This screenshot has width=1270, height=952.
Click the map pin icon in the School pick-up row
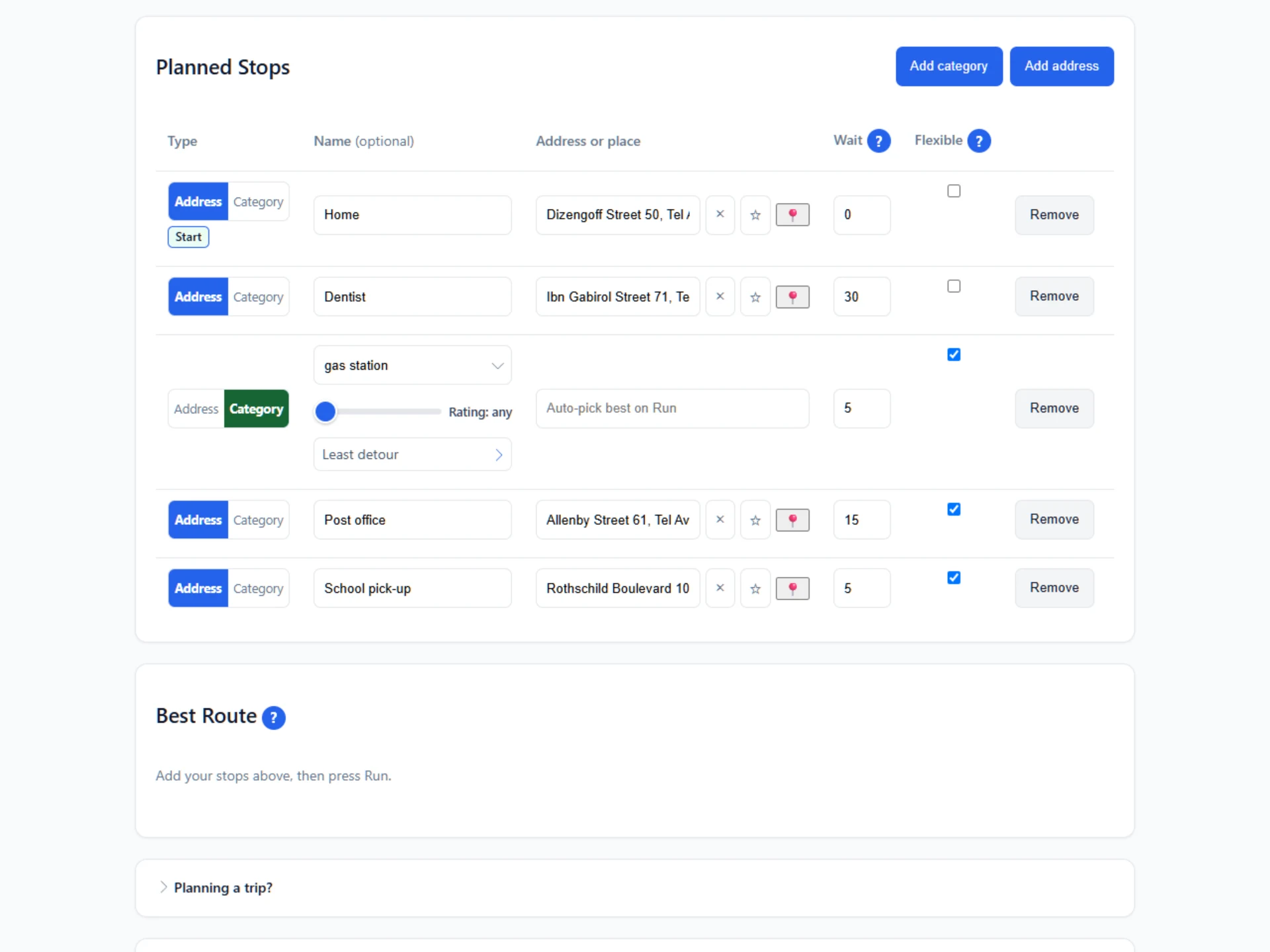pyautogui.click(x=792, y=588)
